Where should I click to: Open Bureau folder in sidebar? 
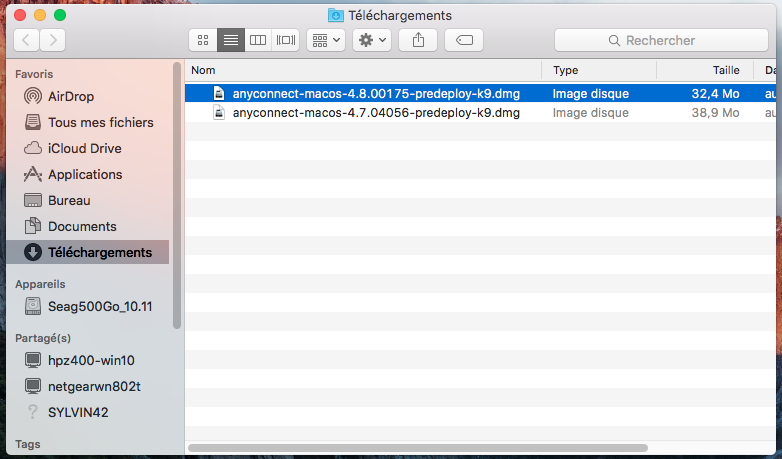tap(69, 200)
